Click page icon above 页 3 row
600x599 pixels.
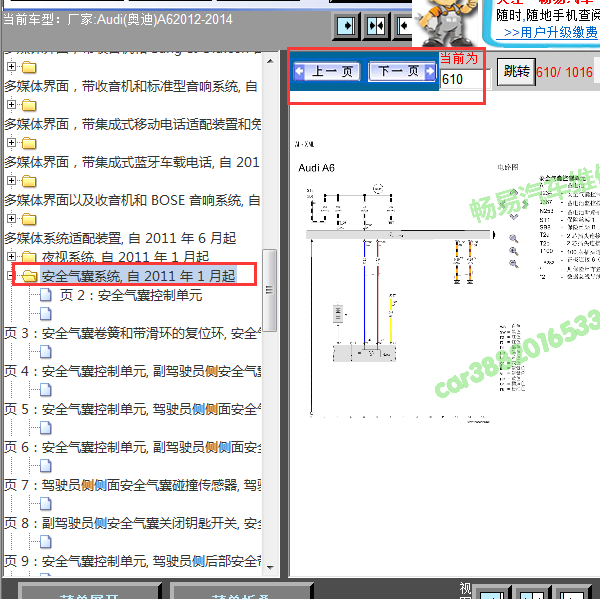46,314
